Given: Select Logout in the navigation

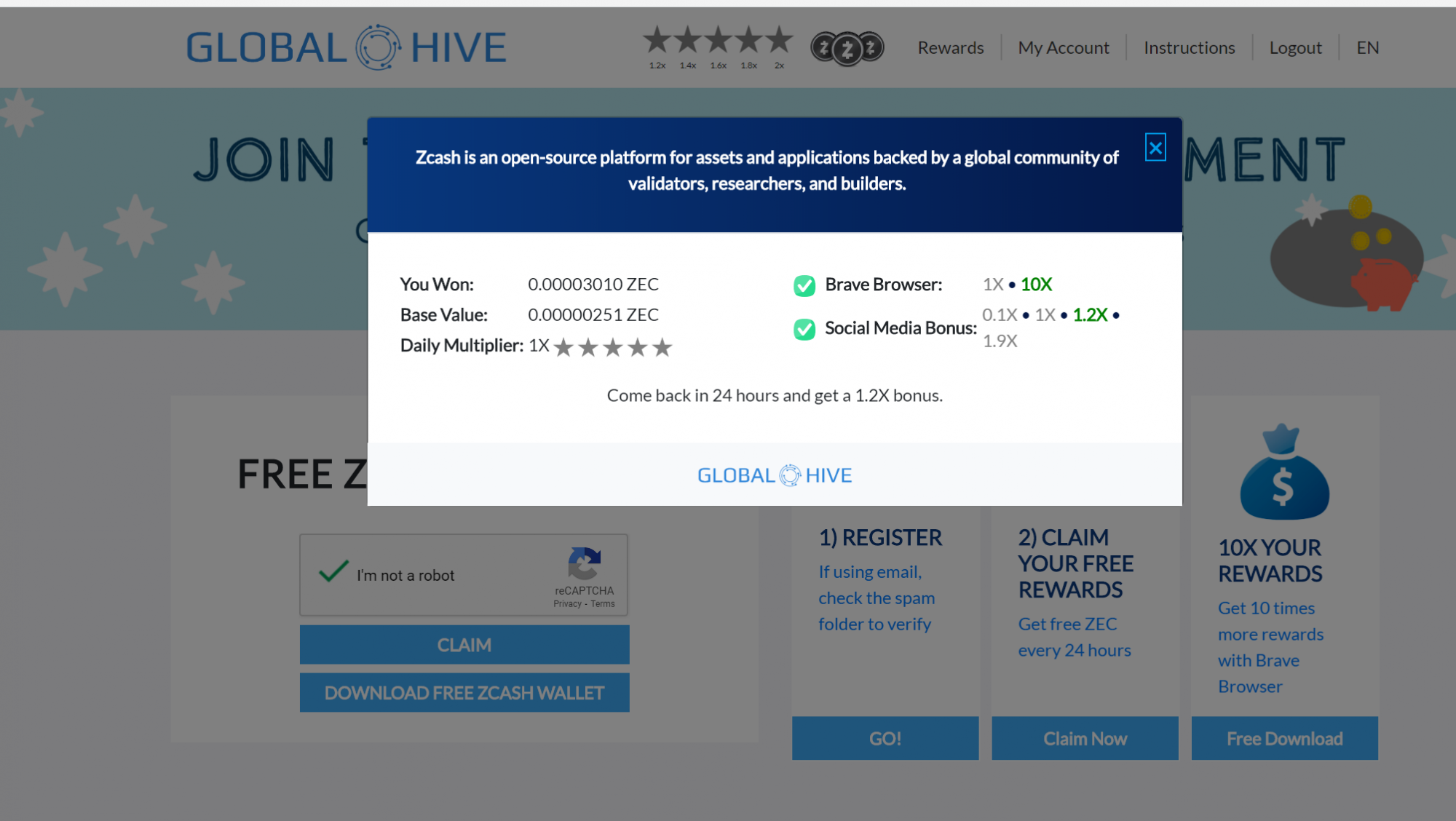Looking at the screenshot, I should 1296,48.
